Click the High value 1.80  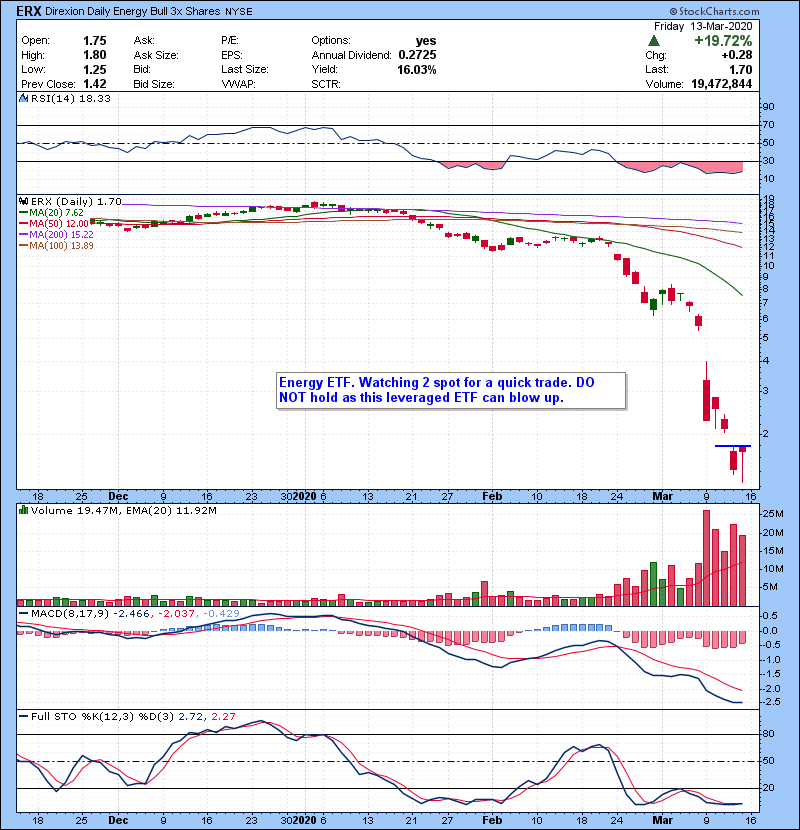point(95,55)
